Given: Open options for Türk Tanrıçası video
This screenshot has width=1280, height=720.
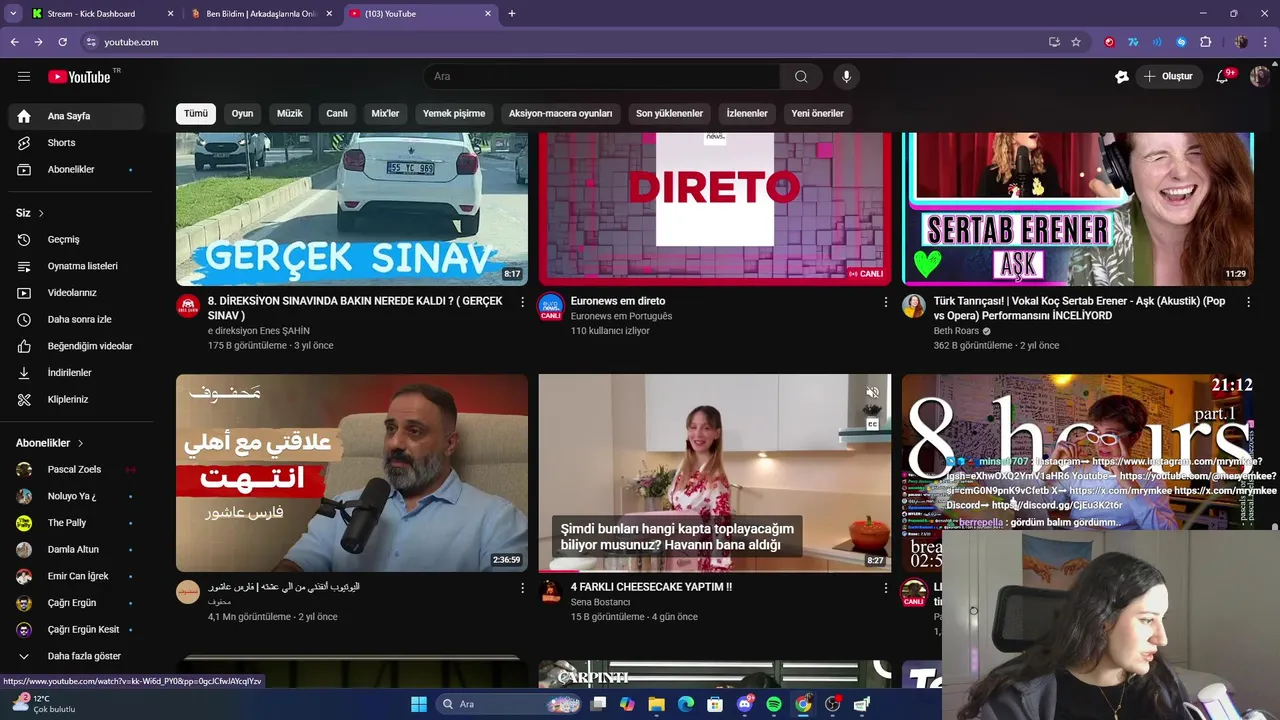Looking at the screenshot, I should (x=1248, y=302).
